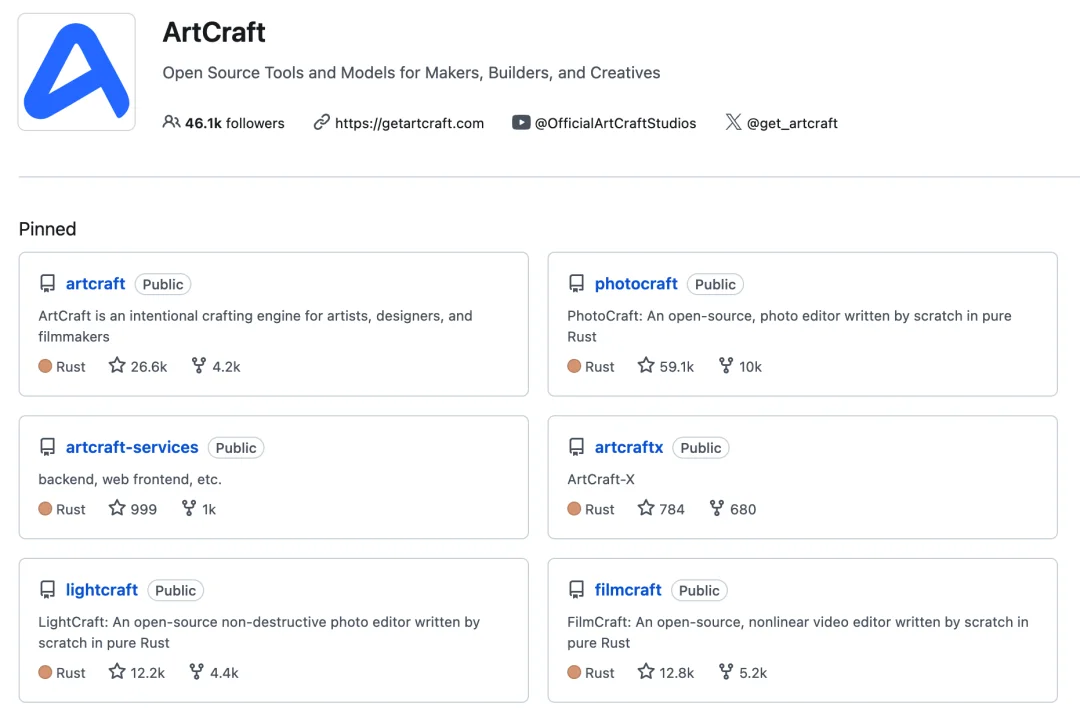Open the filmcraft repository
This screenshot has height=726, width=1080.
pos(627,590)
